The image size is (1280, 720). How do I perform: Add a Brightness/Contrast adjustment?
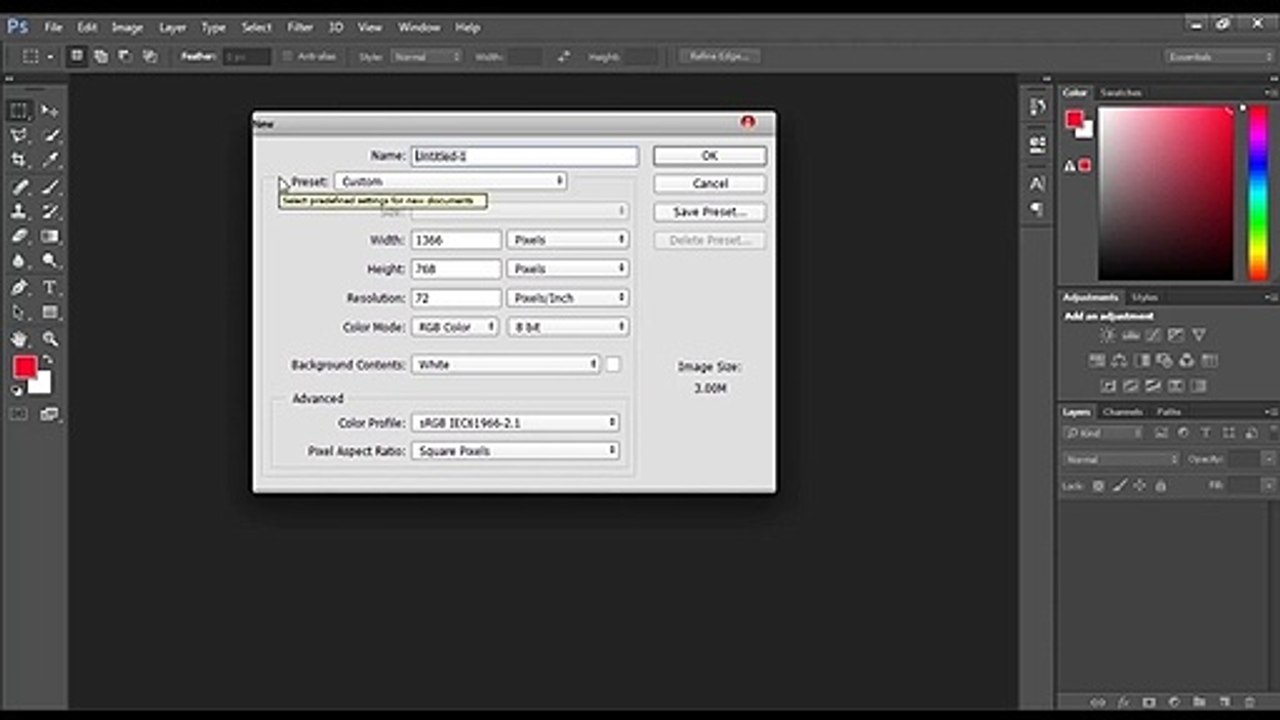click(1108, 335)
